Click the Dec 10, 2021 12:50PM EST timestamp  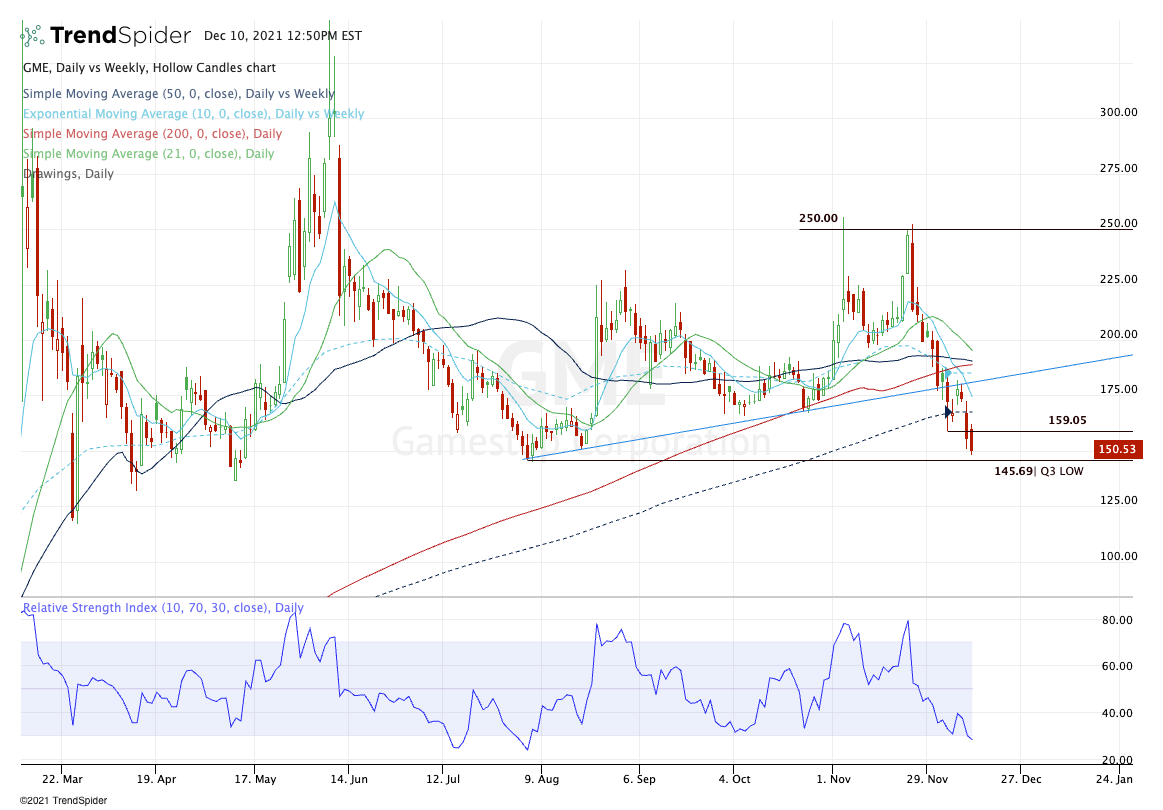click(283, 36)
